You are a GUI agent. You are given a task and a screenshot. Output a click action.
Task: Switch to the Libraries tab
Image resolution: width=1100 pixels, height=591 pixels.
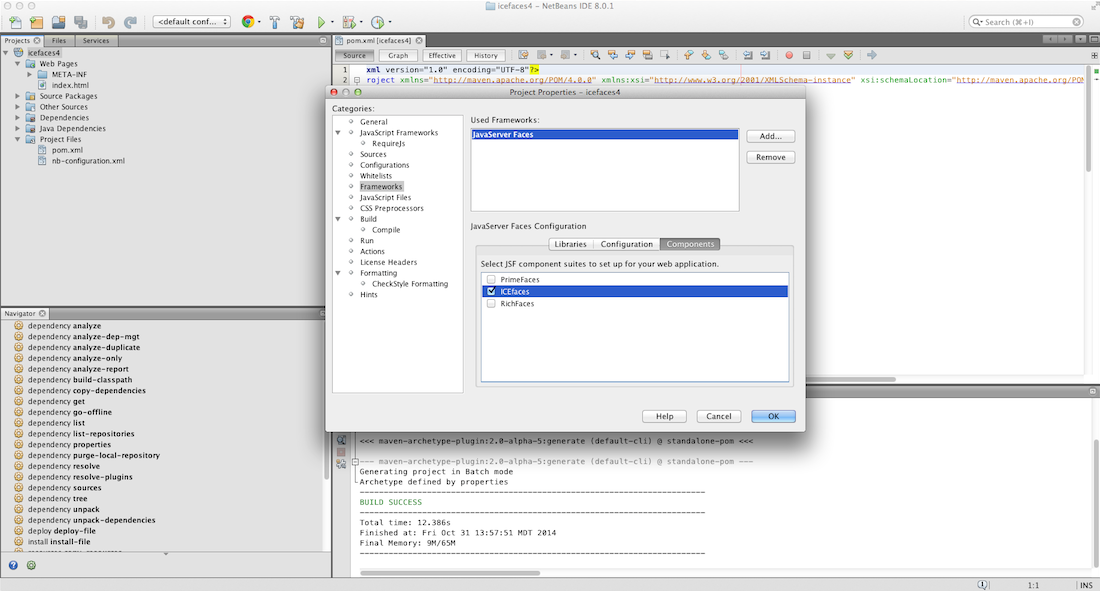click(x=570, y=244)
